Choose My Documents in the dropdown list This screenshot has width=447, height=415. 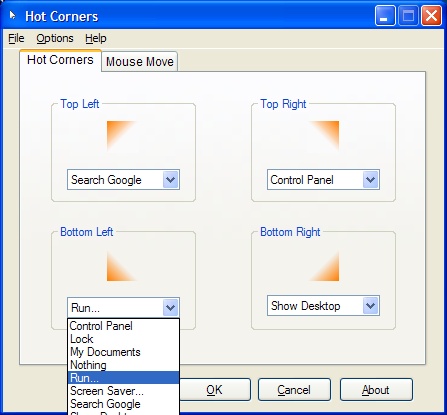tap(123, 352)
